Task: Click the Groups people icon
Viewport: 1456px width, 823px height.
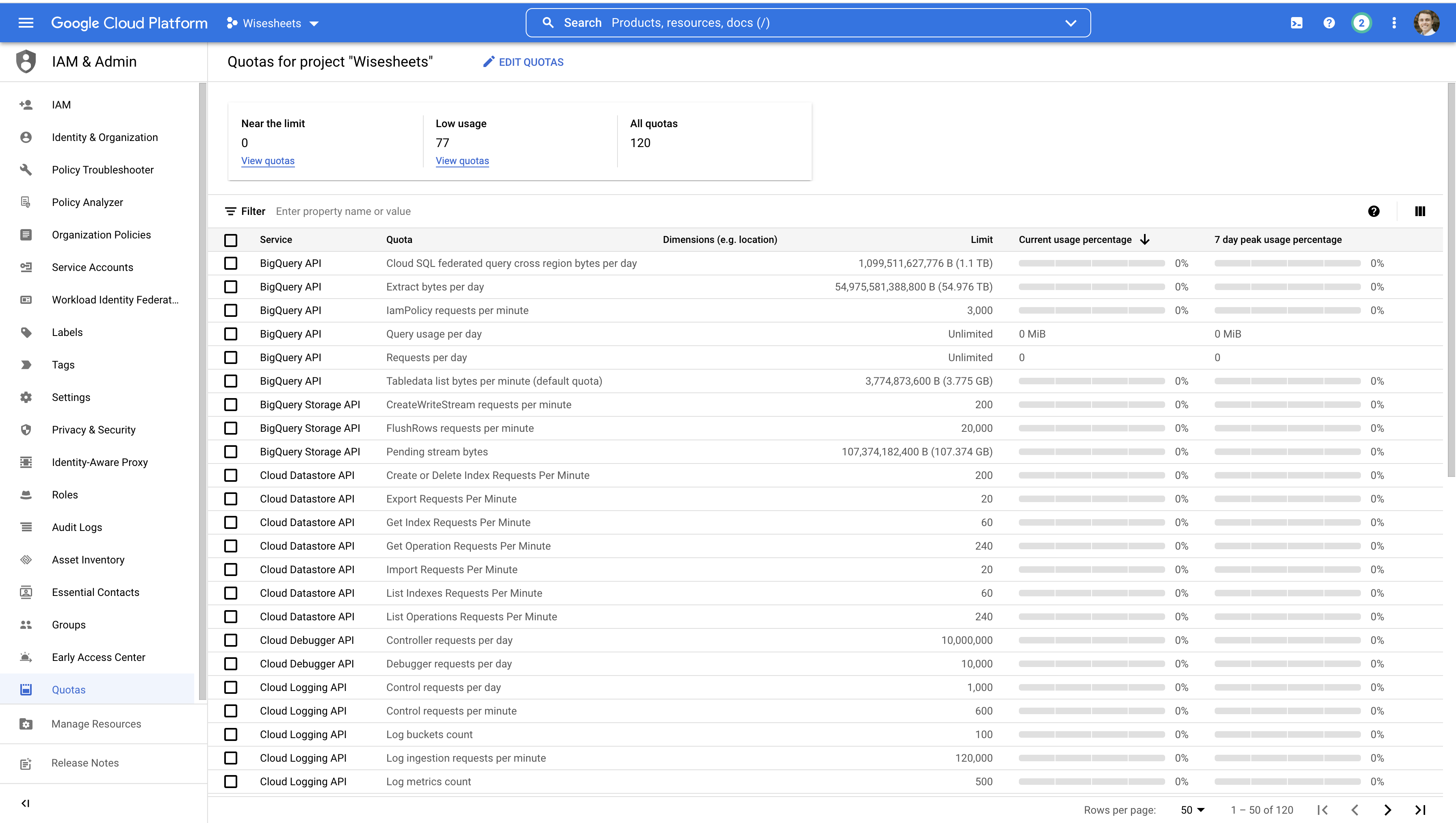Action: click(x=26, y=625)
